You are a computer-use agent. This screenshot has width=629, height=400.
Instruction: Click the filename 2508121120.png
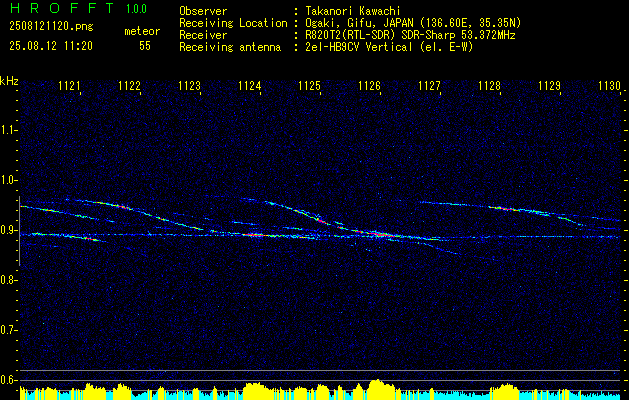(x=51, y=27)
